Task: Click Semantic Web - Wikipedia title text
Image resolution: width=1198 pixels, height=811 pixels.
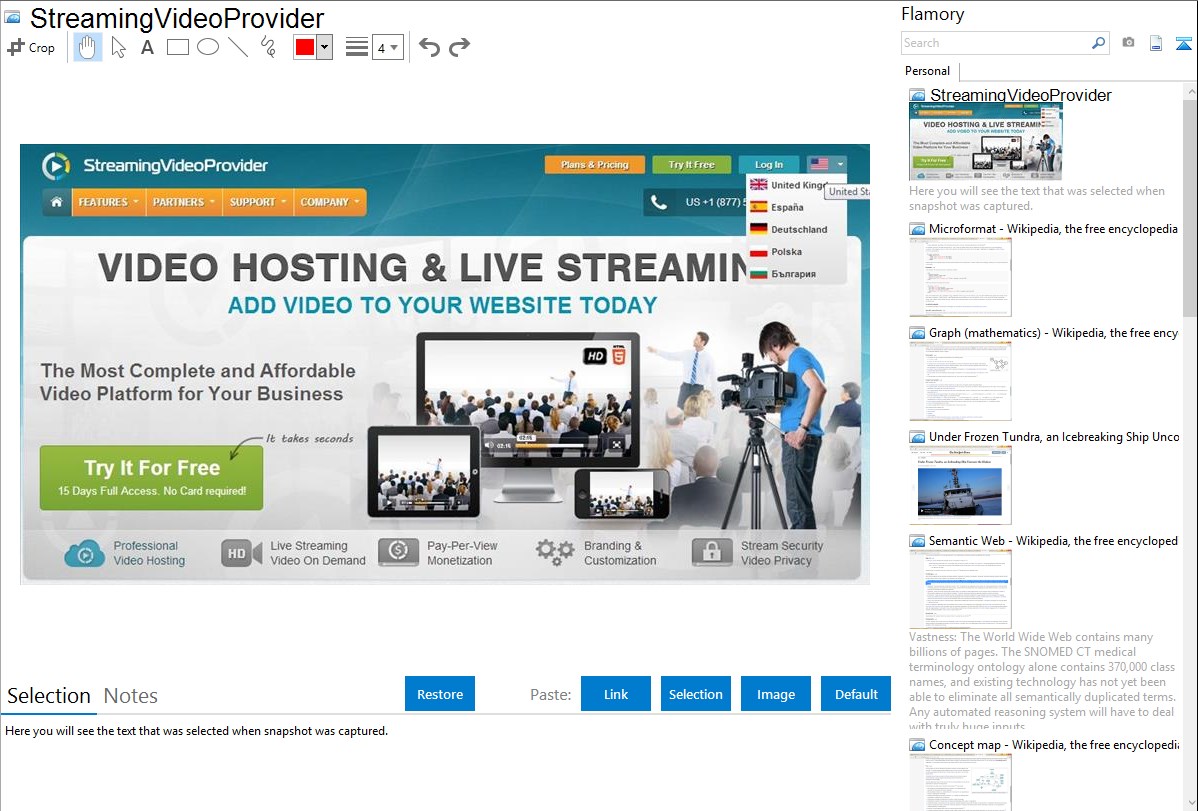Action: [x=1053, y=540]
